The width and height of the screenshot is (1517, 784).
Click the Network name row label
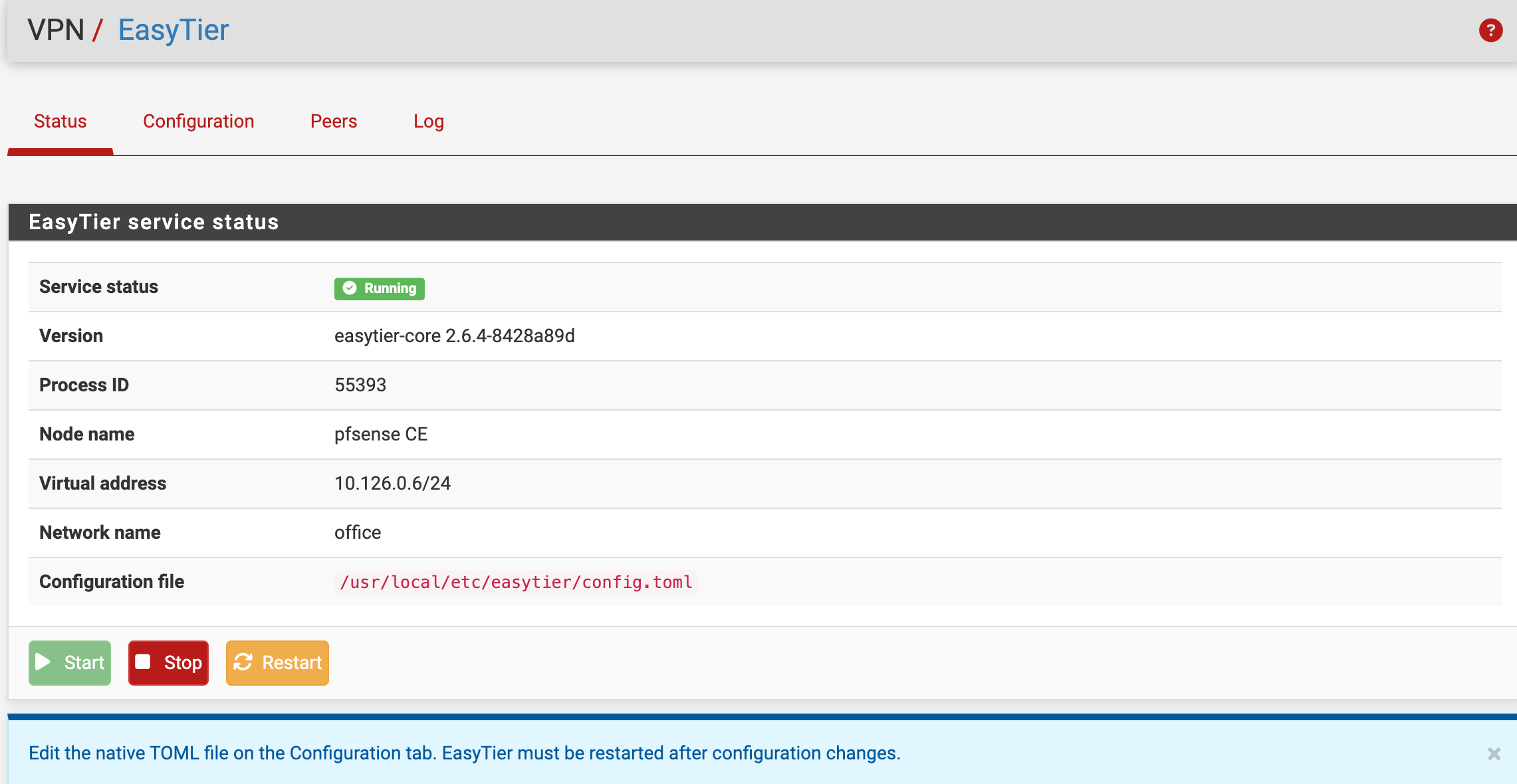tap(100, 533)
